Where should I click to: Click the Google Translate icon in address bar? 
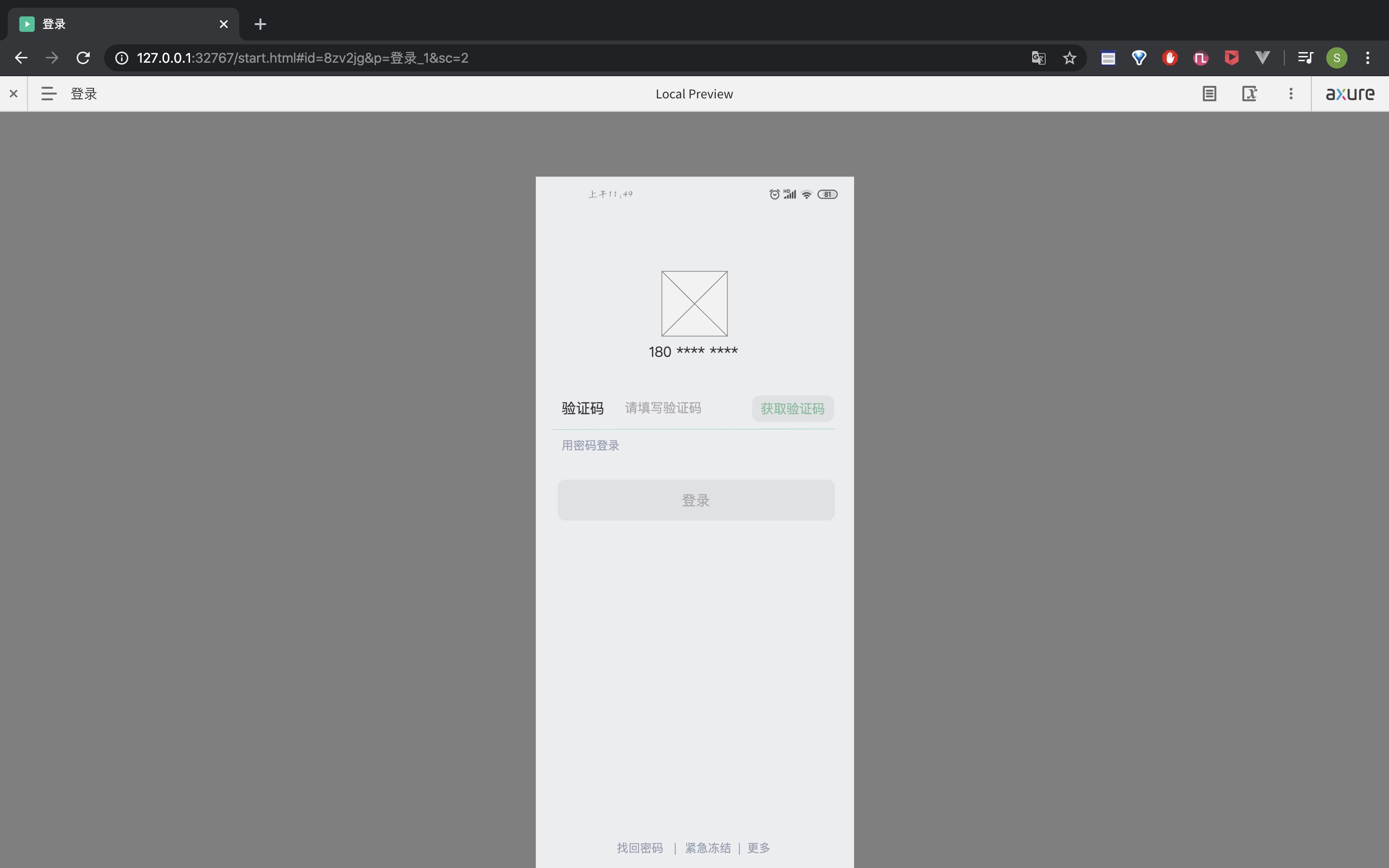pyautogui.click(x=1038, y=58)
